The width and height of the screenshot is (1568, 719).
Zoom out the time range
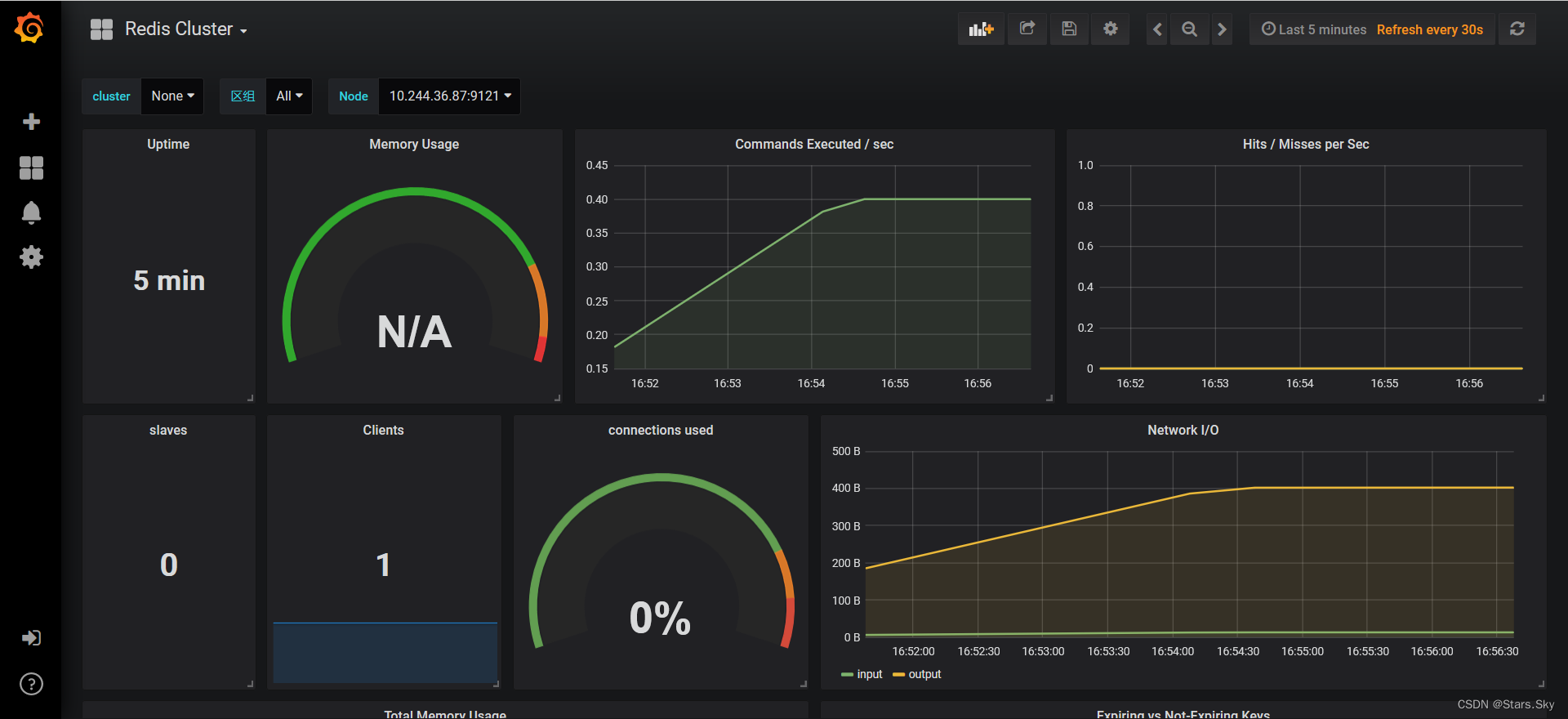click(x=1190, y=29)
